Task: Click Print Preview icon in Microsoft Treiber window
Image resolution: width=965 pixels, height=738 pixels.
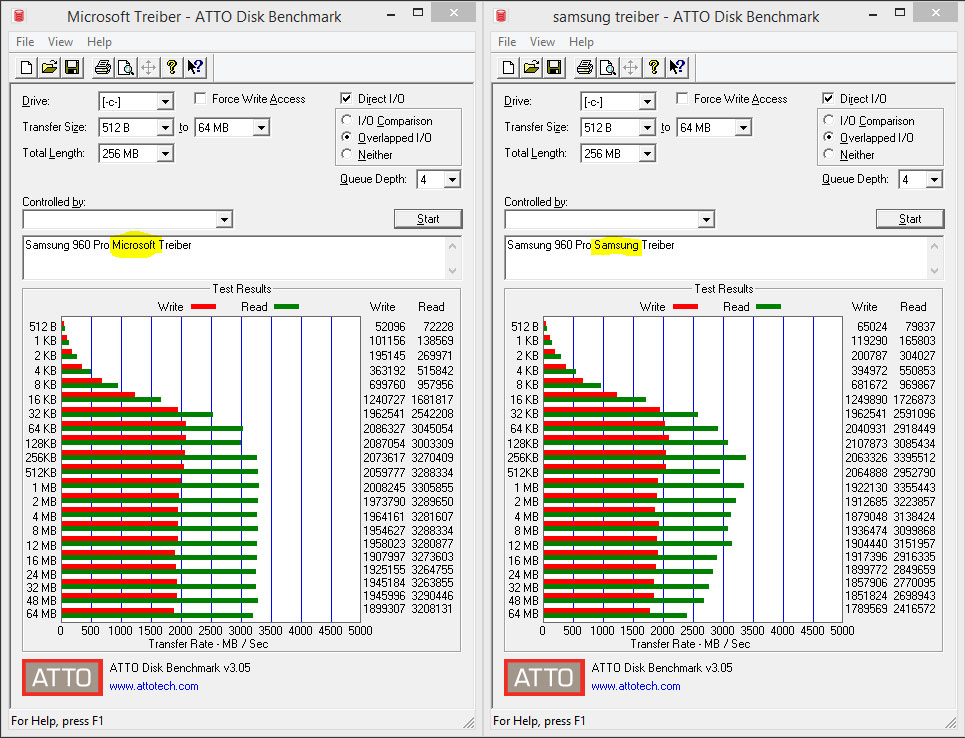Action: (126, 67)
